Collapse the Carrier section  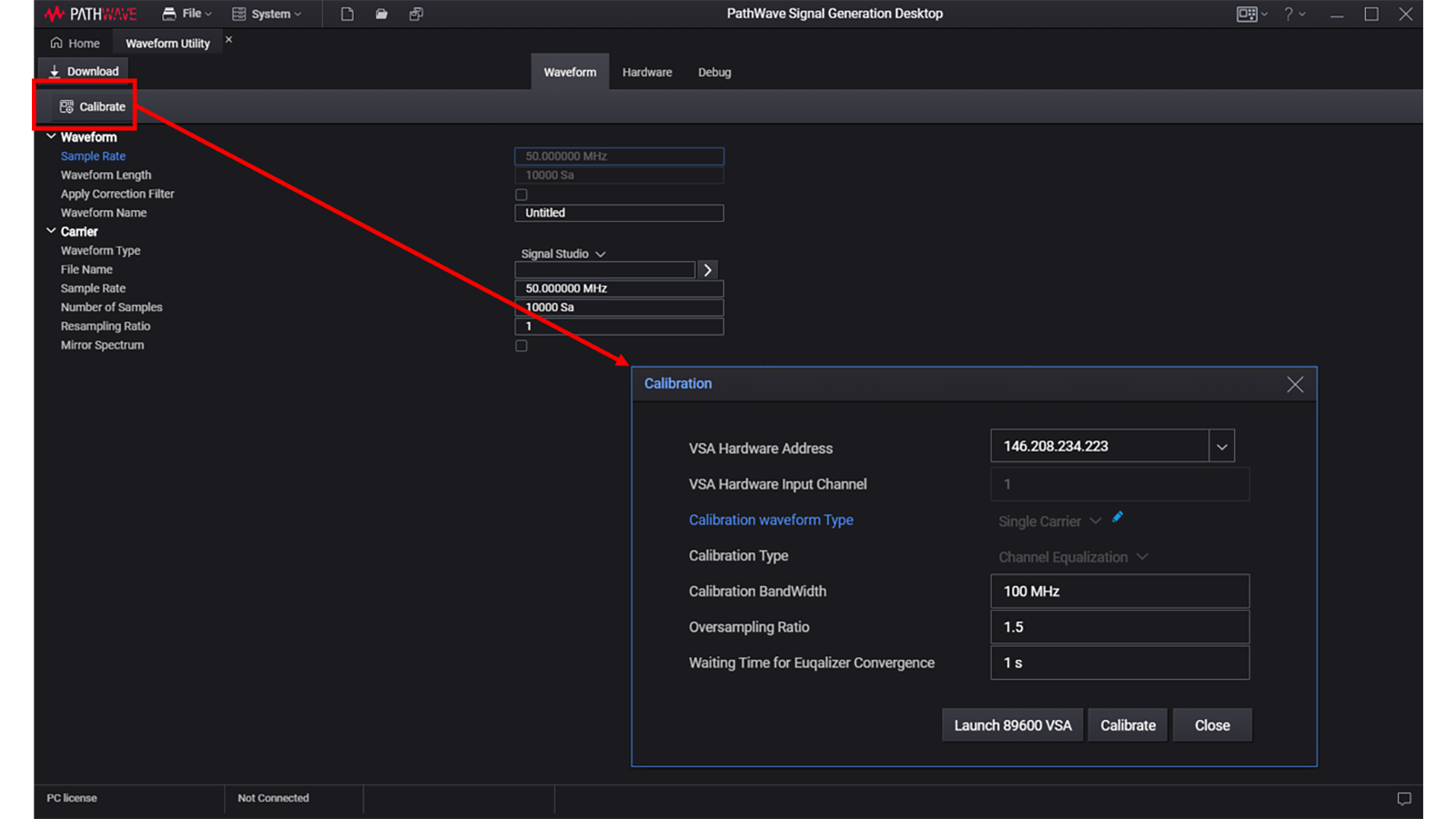[x=51, y=231]
